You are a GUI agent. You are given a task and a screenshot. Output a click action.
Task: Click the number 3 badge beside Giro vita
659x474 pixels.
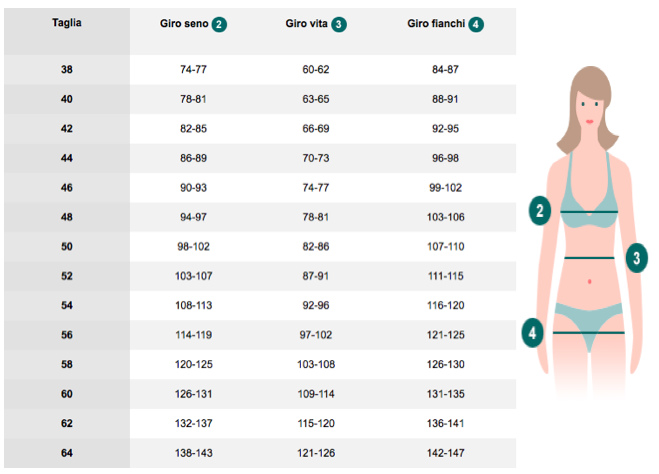pos(339,24)
